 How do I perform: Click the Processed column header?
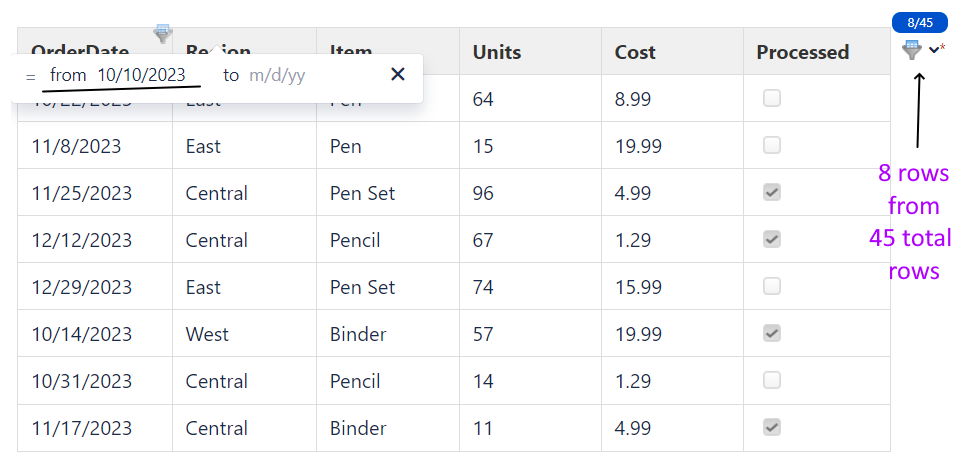tap(803, 52)
